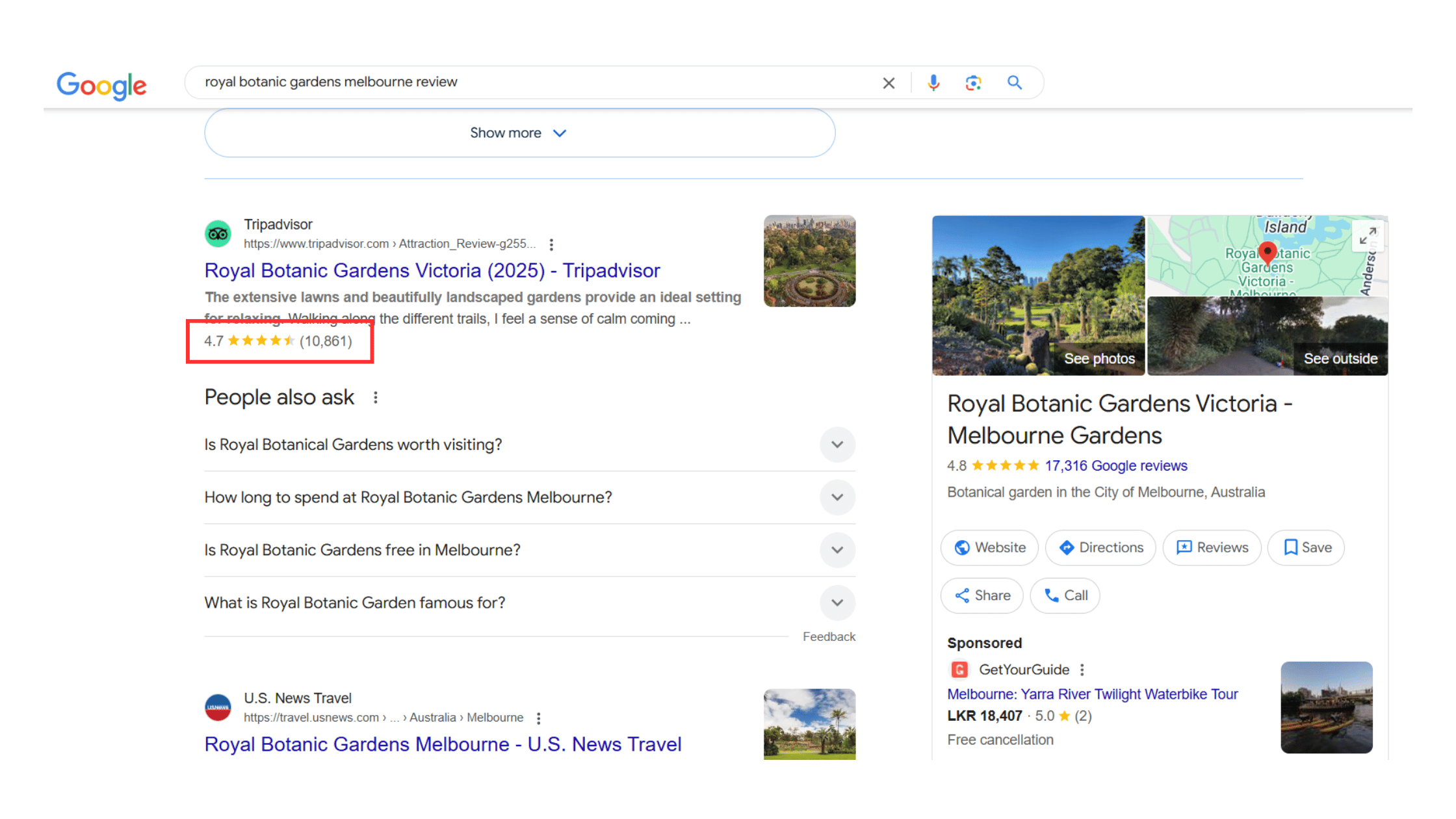Submit search with magnifier icon

1015,83
